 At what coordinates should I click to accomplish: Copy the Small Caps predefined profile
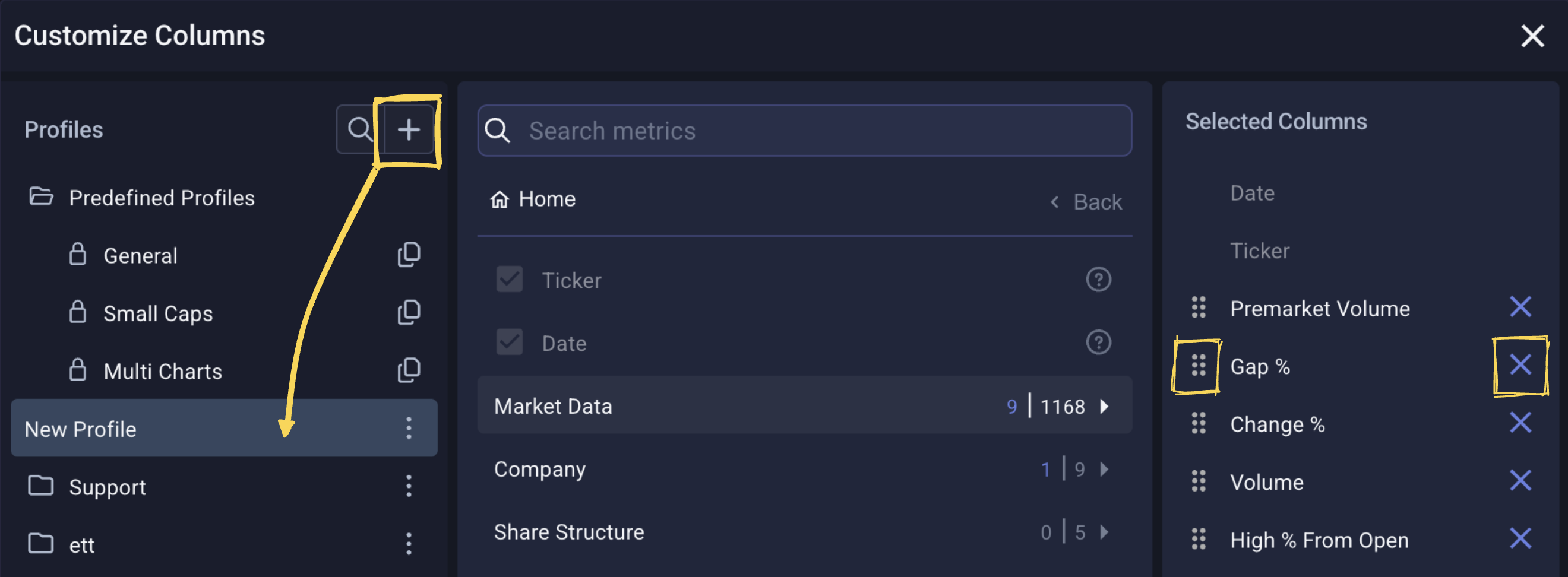[409, 312]
